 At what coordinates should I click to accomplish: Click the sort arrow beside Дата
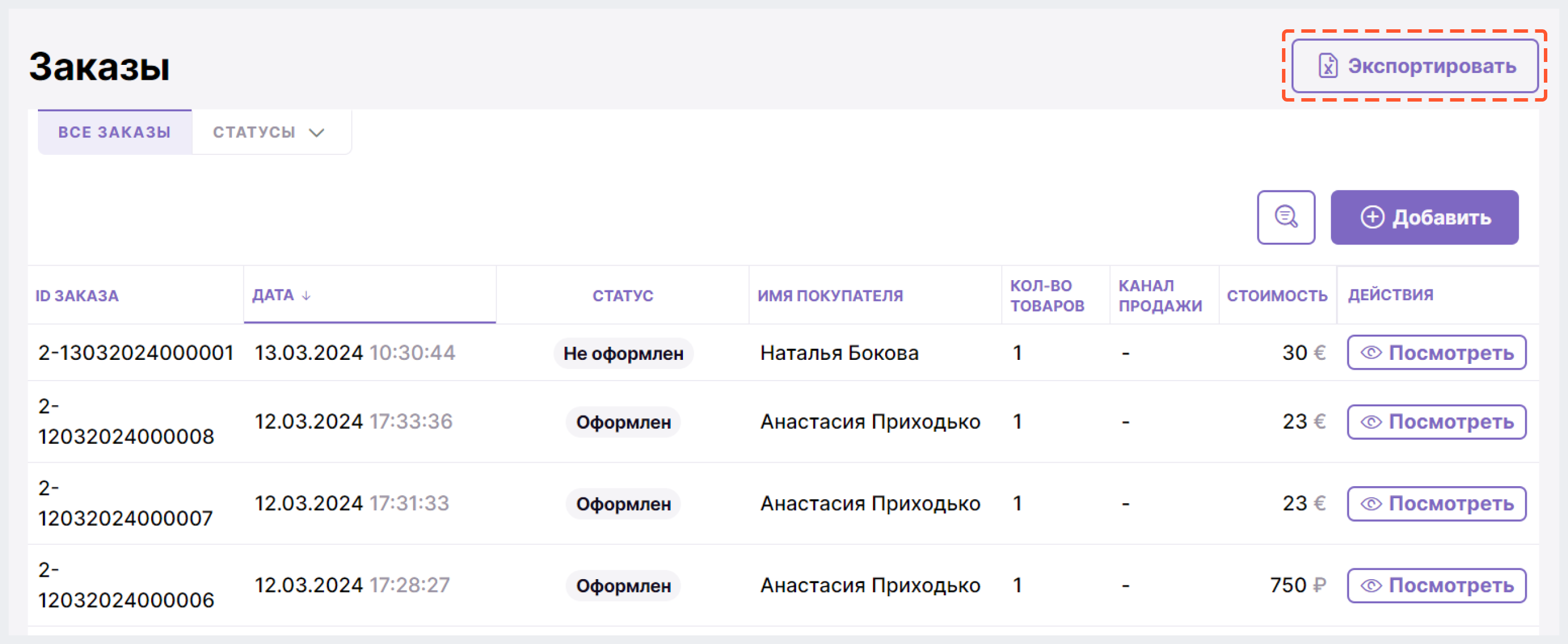(306, 296)
